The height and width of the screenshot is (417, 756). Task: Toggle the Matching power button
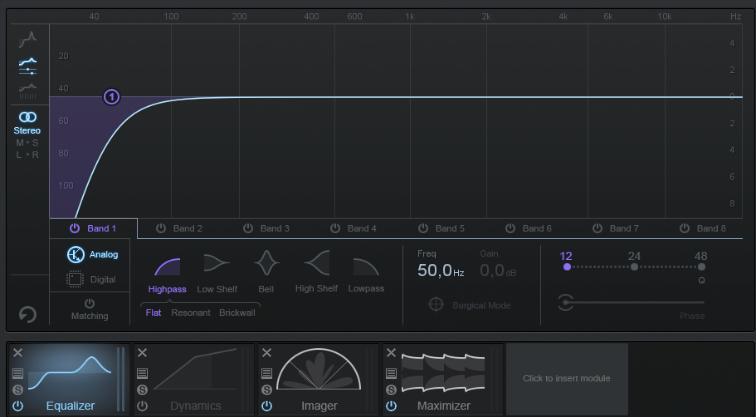point(90,303)
